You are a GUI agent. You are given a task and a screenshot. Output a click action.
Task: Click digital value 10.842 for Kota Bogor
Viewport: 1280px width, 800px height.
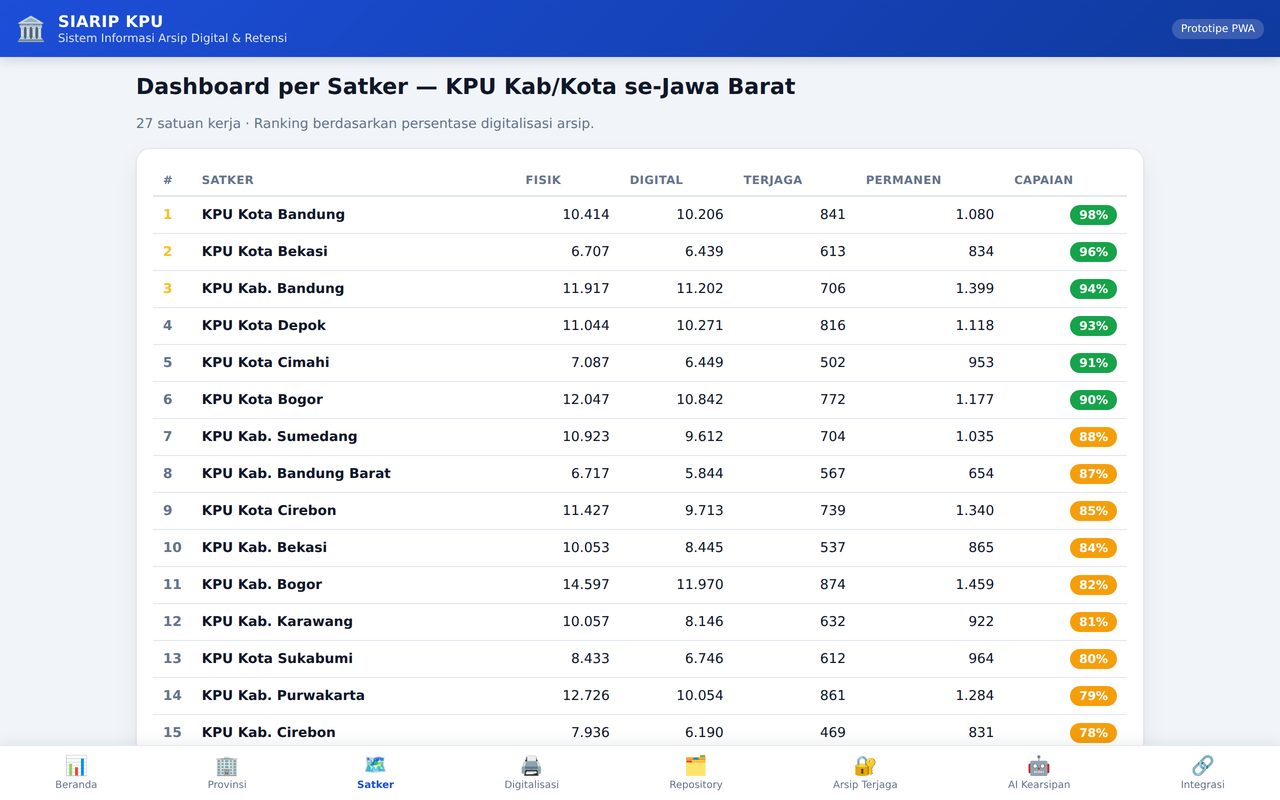(700, 400)
